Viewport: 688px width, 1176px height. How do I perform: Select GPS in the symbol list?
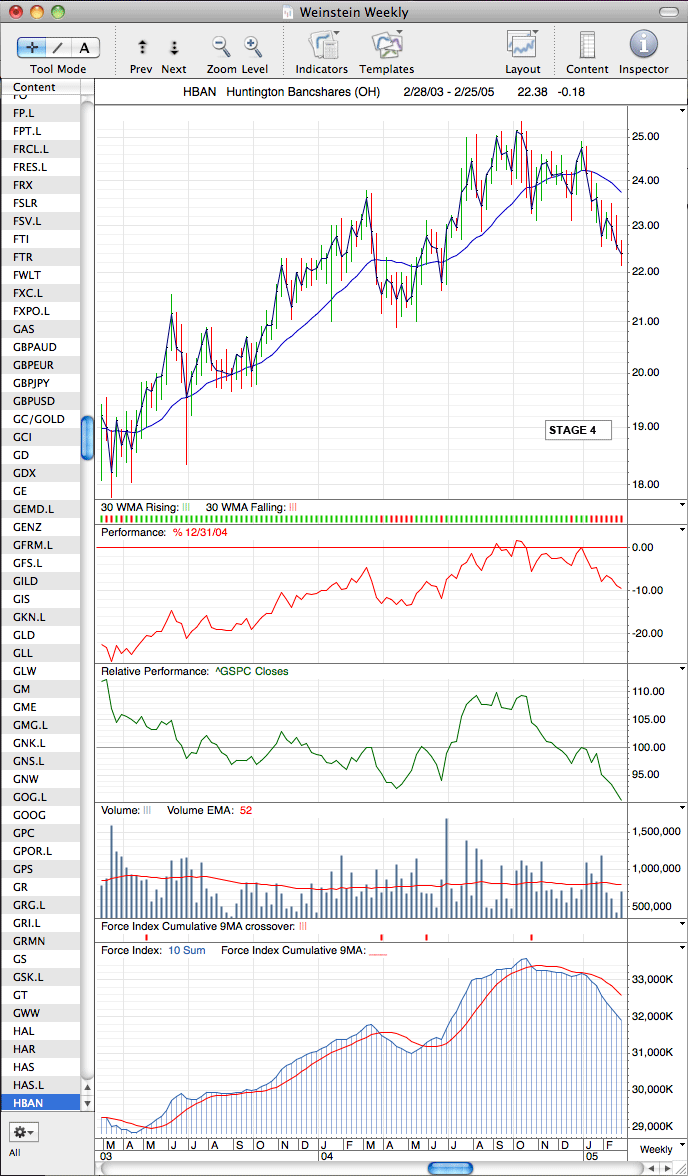point(41,868)
